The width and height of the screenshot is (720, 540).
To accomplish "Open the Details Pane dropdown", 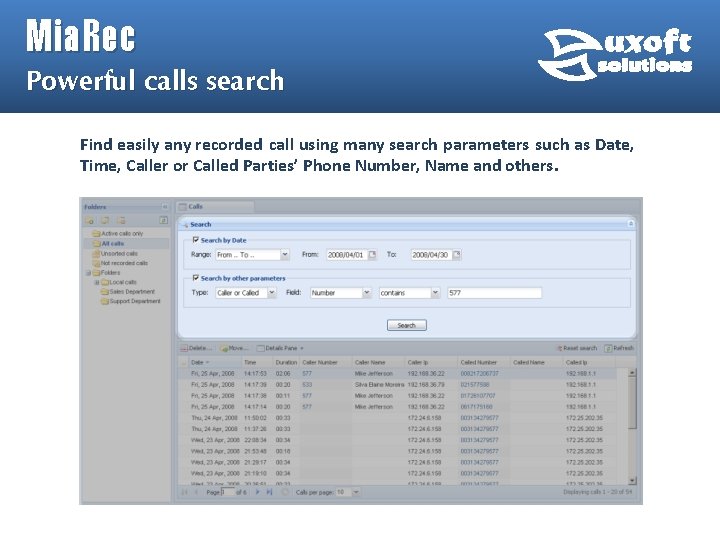I will 302,348.
